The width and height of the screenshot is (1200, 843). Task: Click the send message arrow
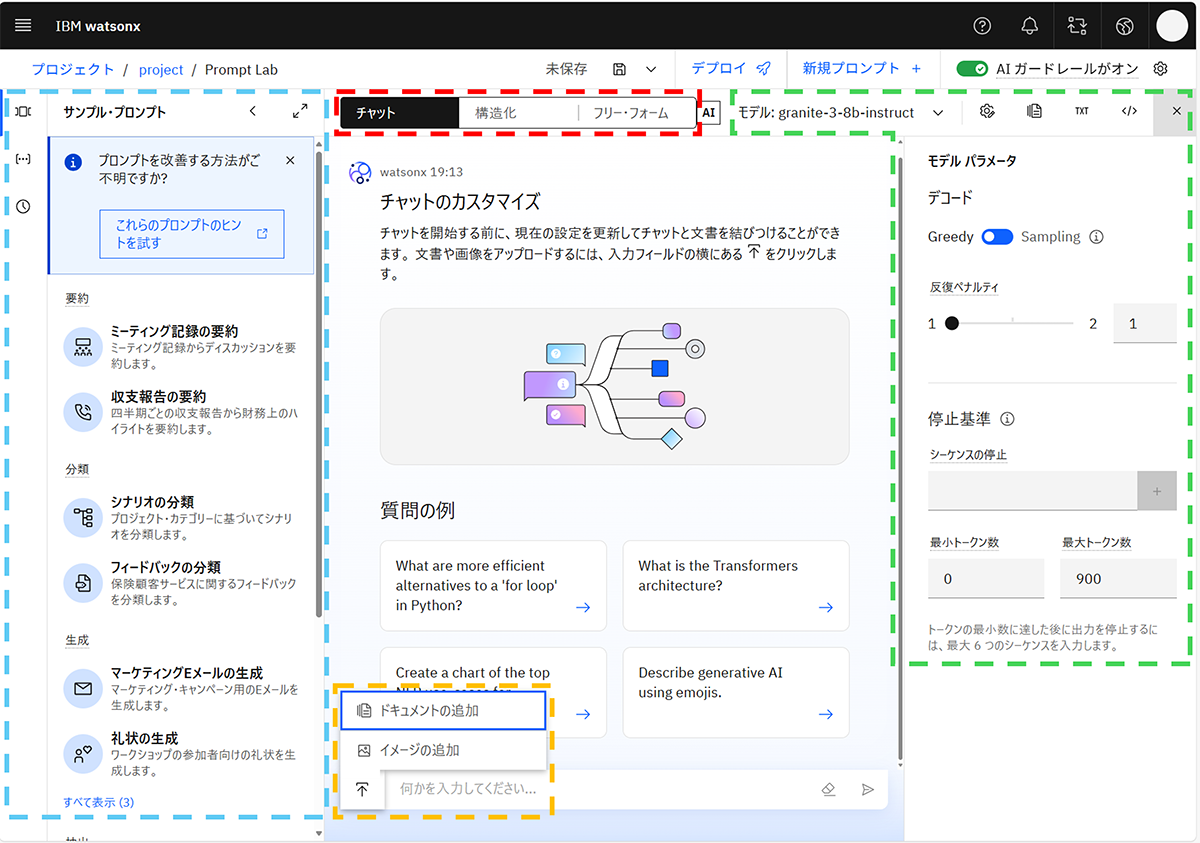(x=867, y=789)
